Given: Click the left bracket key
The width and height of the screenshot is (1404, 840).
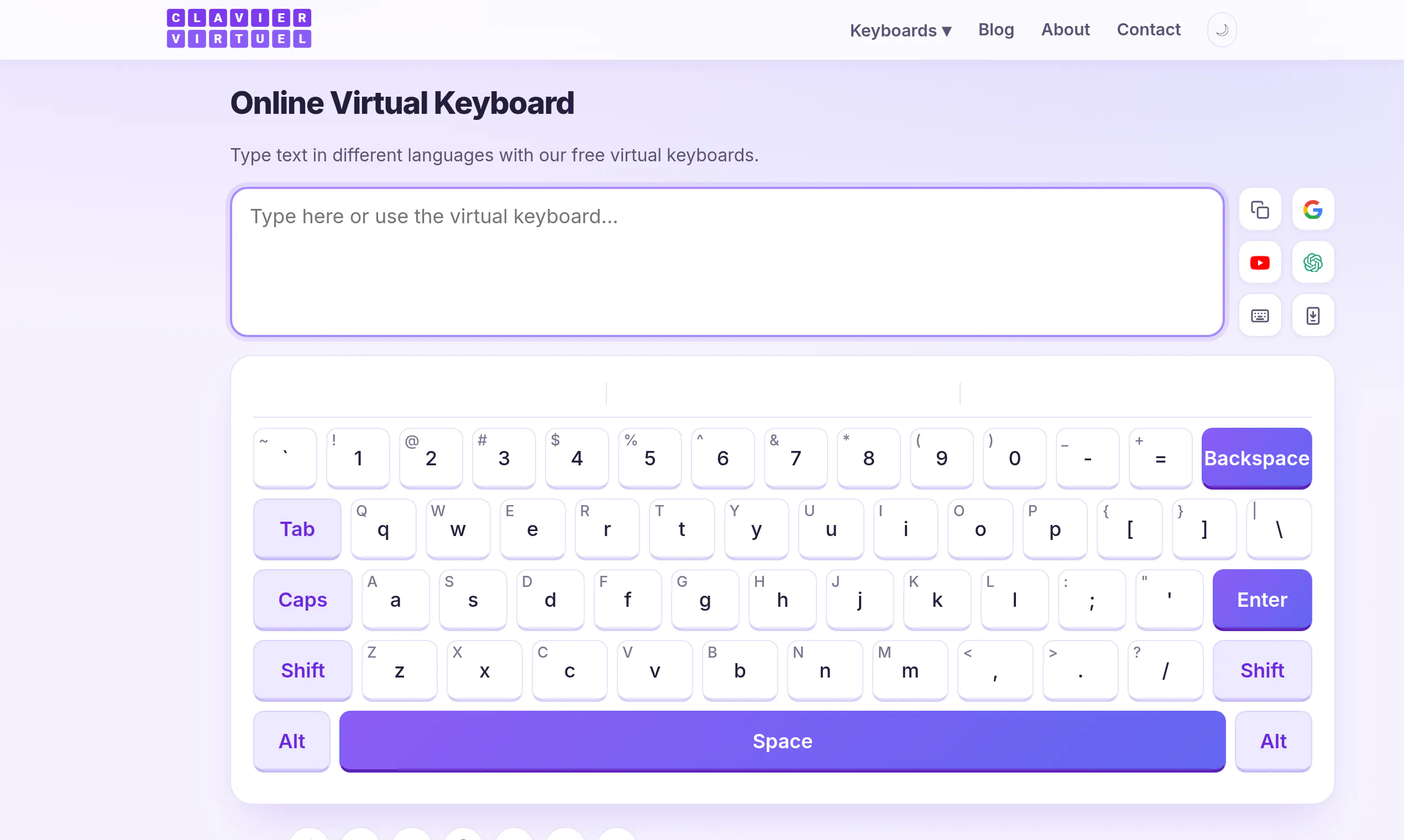Looking at the screenshot, I should point(1129,529).
